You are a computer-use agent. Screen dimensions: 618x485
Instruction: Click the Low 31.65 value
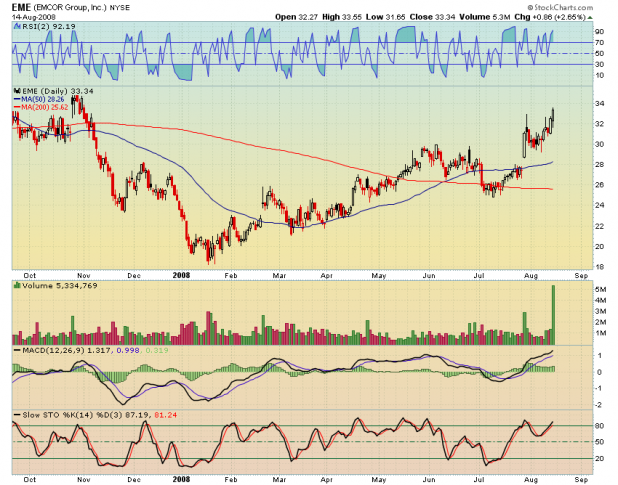(x=385, y=17)
